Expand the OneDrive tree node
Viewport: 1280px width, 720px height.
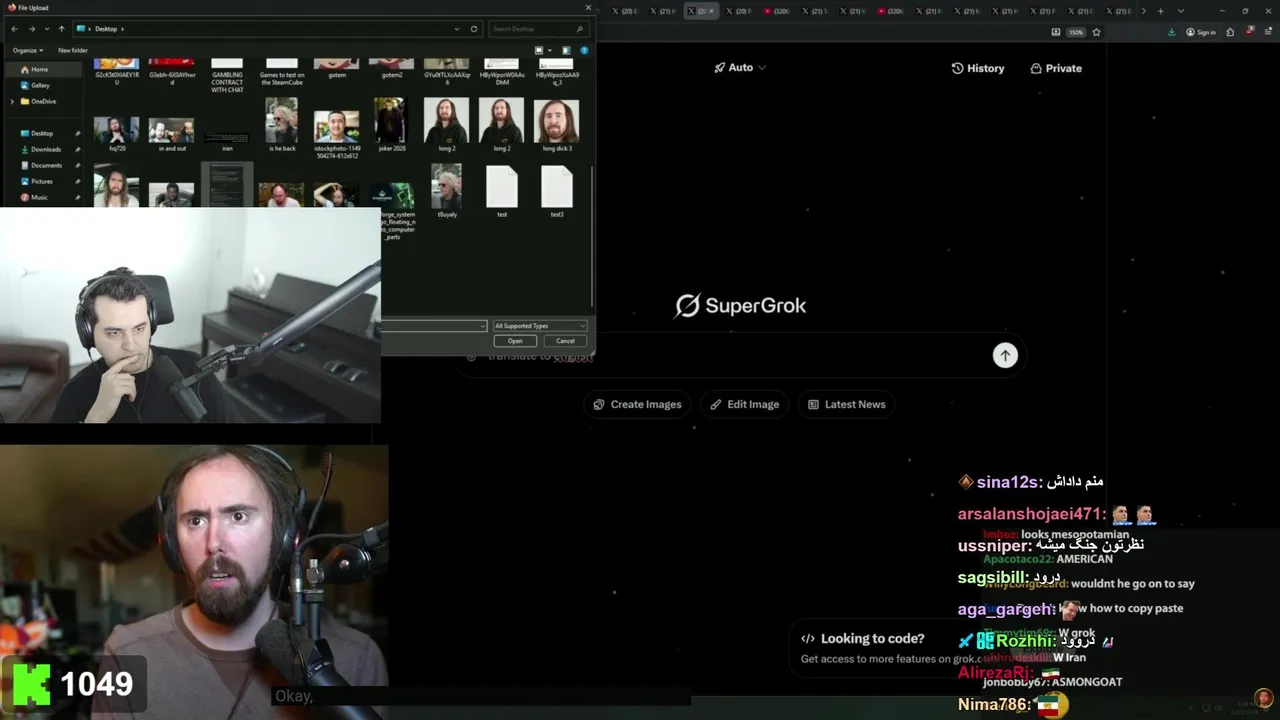tap(12, 101)
